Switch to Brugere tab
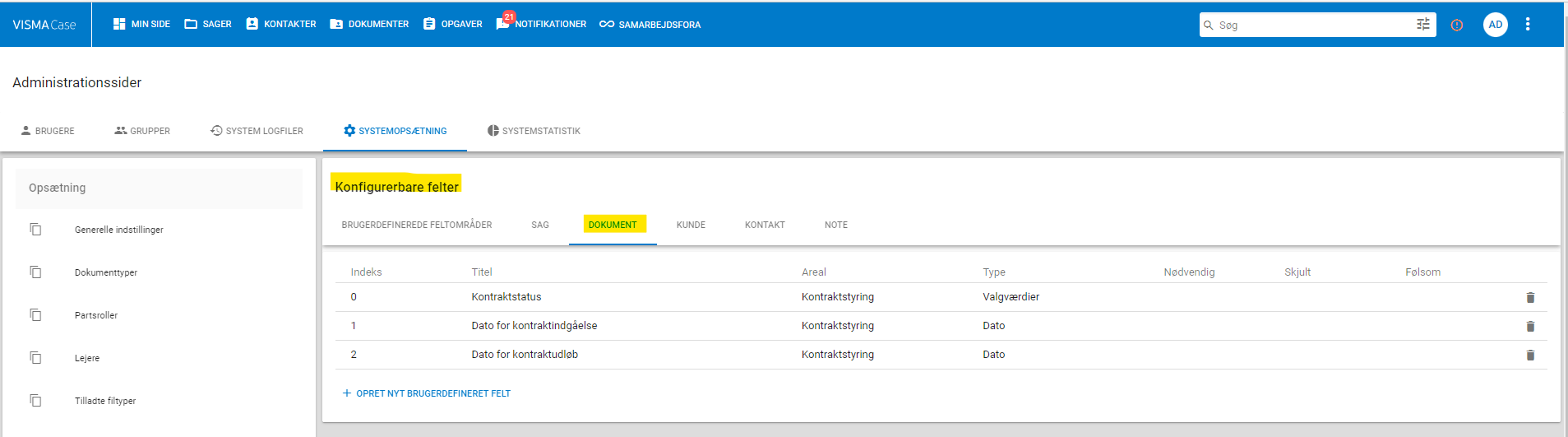The width and height of the screenshot is (1568, 437). [48, 131]
